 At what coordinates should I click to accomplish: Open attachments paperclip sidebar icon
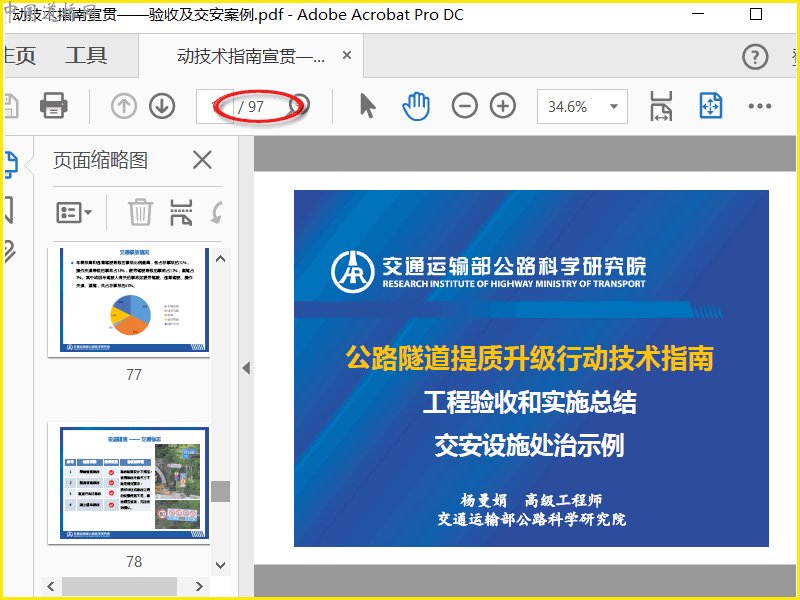[x=10, y=252]
